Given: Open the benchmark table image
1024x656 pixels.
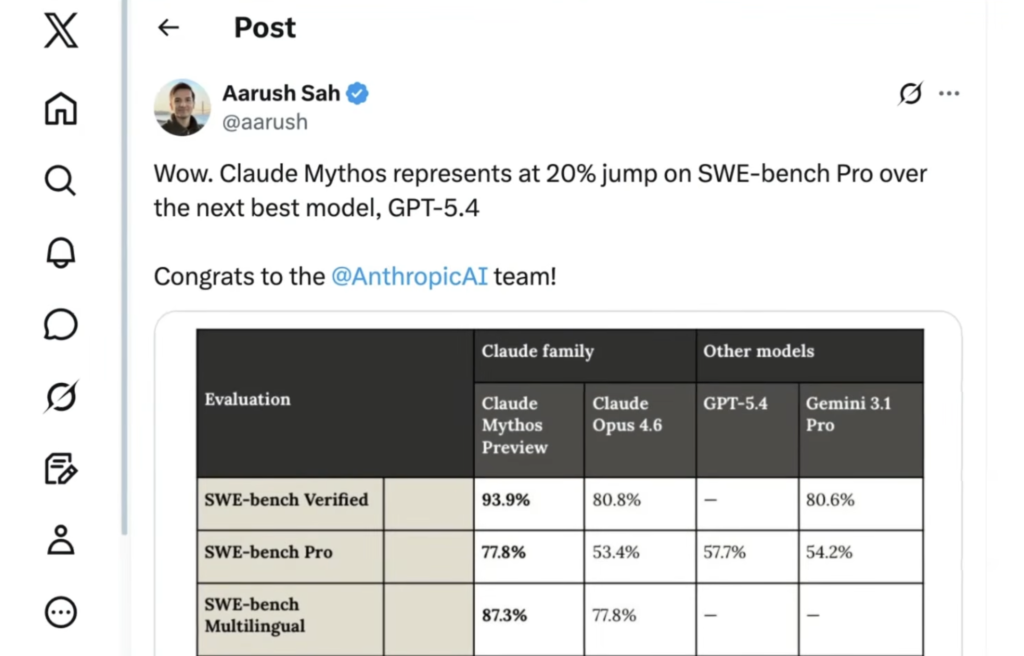Looking at the screenshot, I should pyautogui.click(x=558, y=490).
